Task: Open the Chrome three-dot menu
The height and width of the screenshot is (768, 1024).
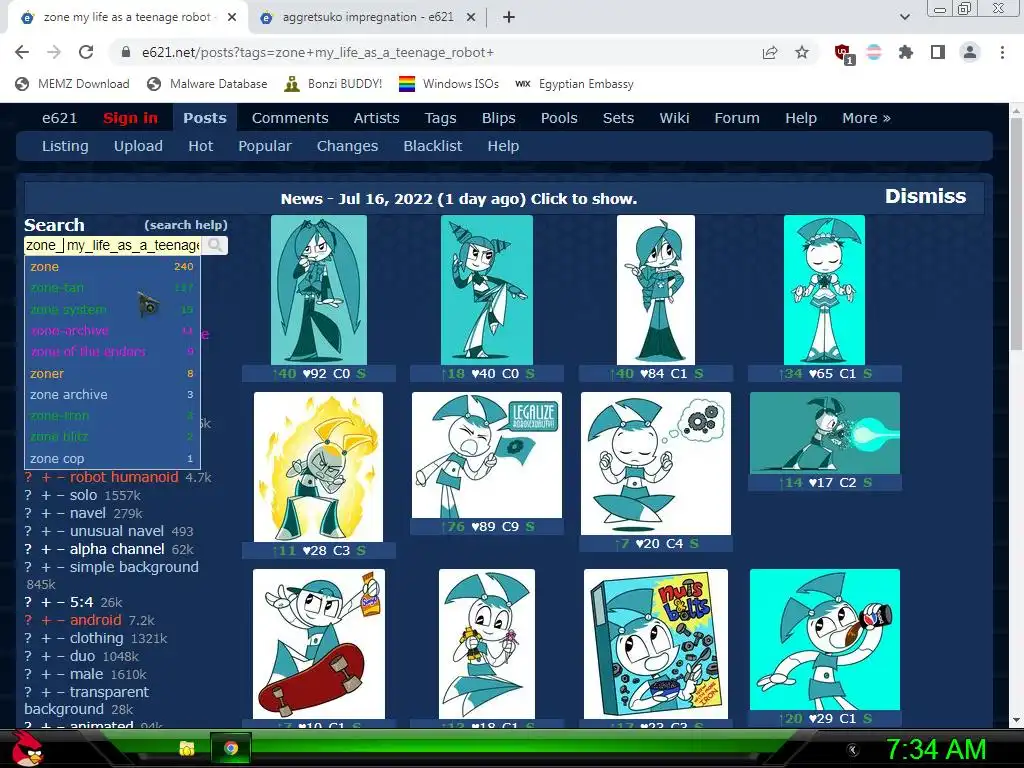Action: (1002, 52)
